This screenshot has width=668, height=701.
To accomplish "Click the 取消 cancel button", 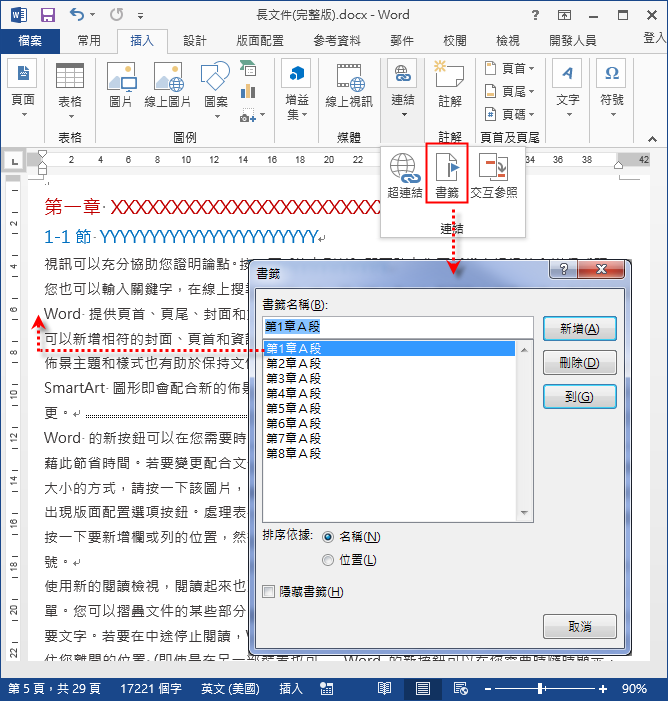I will click(579, 626).
